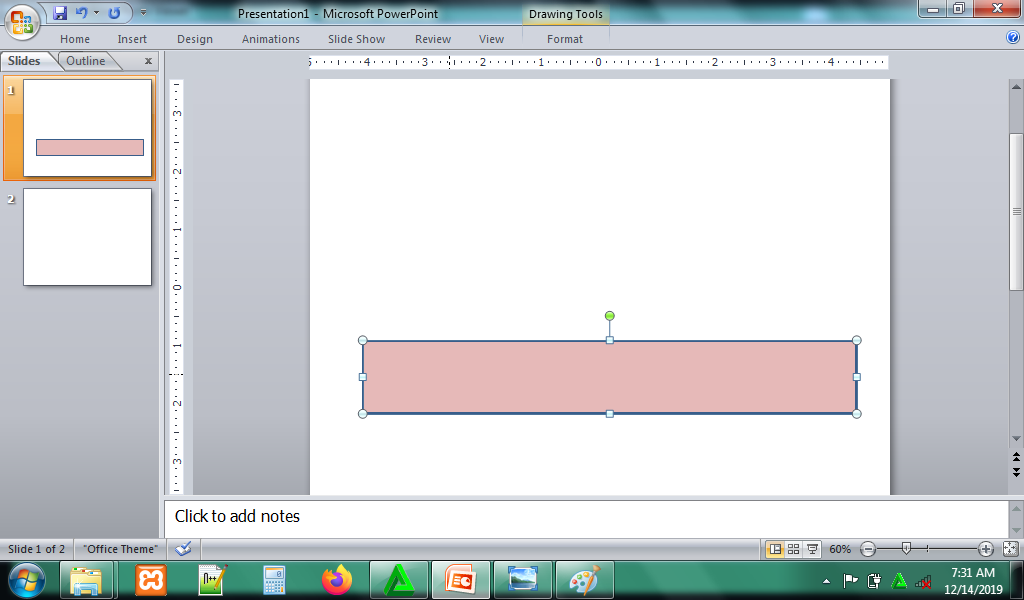Switch to Normal view
The image size is (1024, 600).
775,549
